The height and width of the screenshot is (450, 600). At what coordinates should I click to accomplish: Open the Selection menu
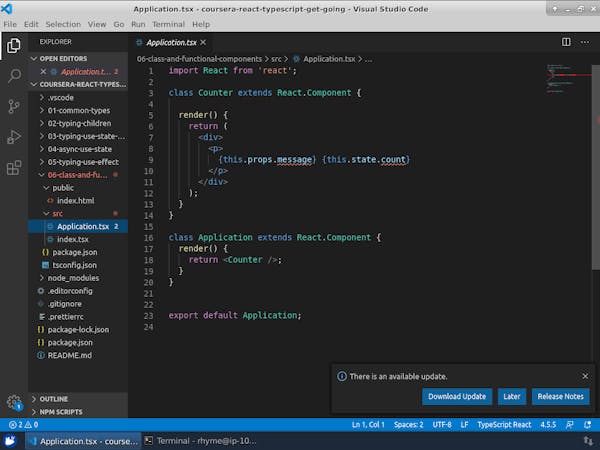click(63, 24)
